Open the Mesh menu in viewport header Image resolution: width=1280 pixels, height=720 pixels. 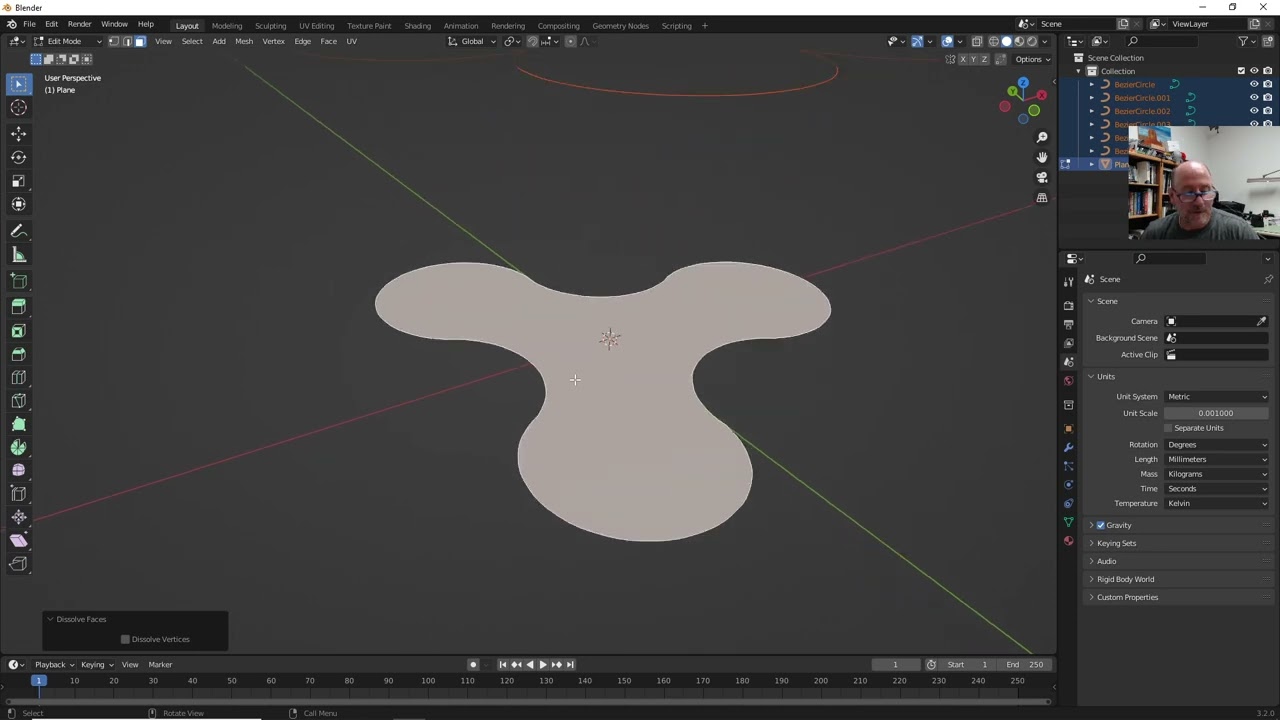pos(244,41)
